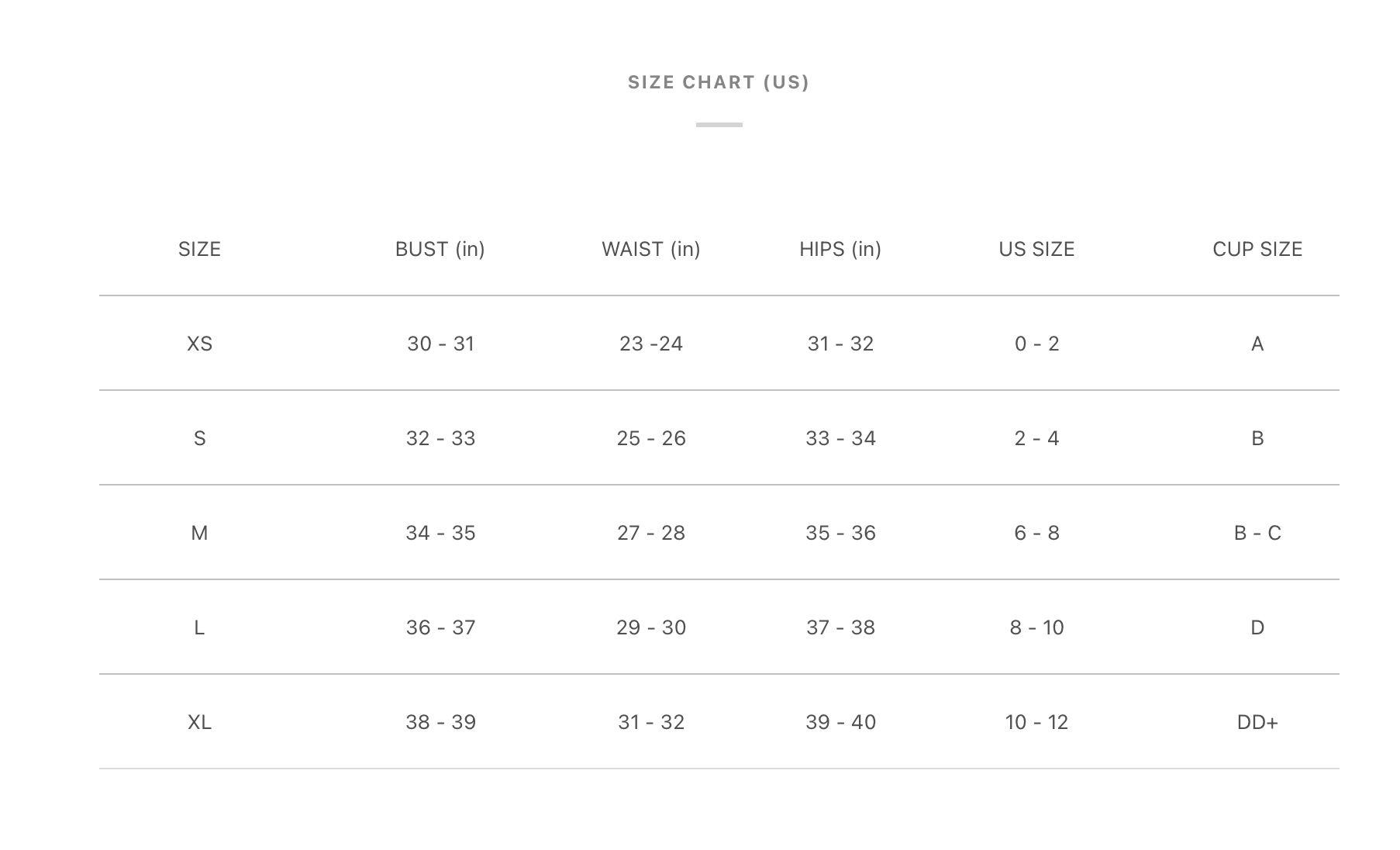Select the S size row label
The image size is (1400, 850).
click(x=199, y=438)
